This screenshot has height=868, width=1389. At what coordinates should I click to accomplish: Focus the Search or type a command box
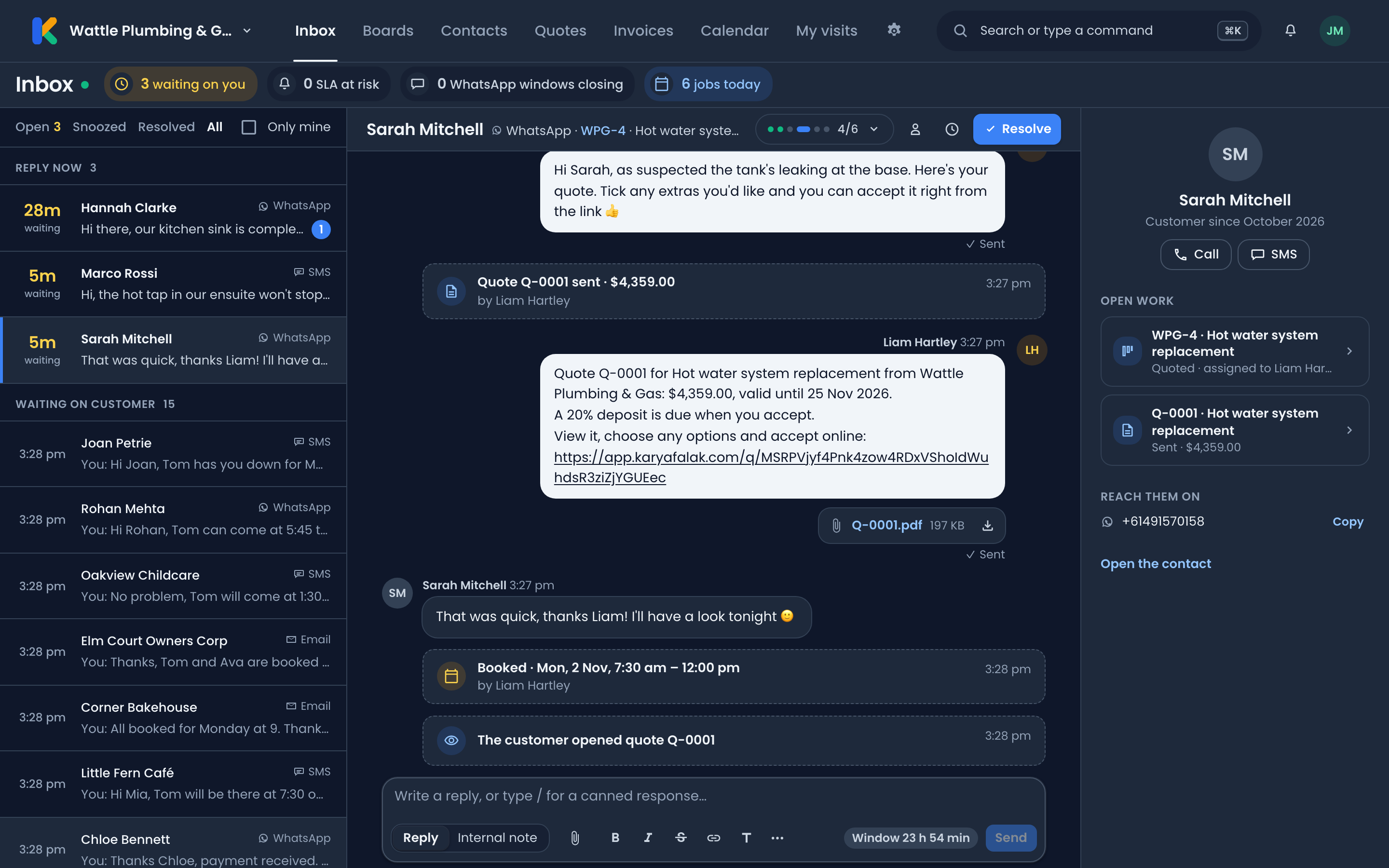tap(1099, 30)
